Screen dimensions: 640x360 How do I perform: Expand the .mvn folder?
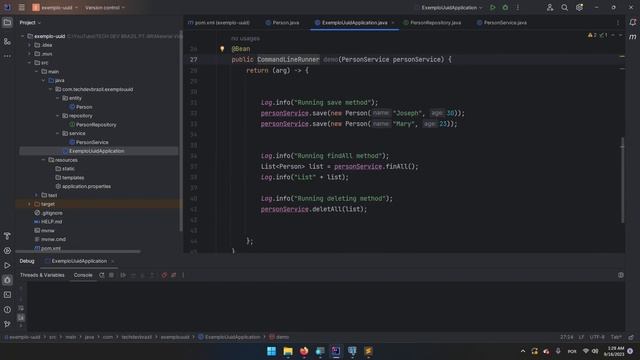[x=29, y=53]
